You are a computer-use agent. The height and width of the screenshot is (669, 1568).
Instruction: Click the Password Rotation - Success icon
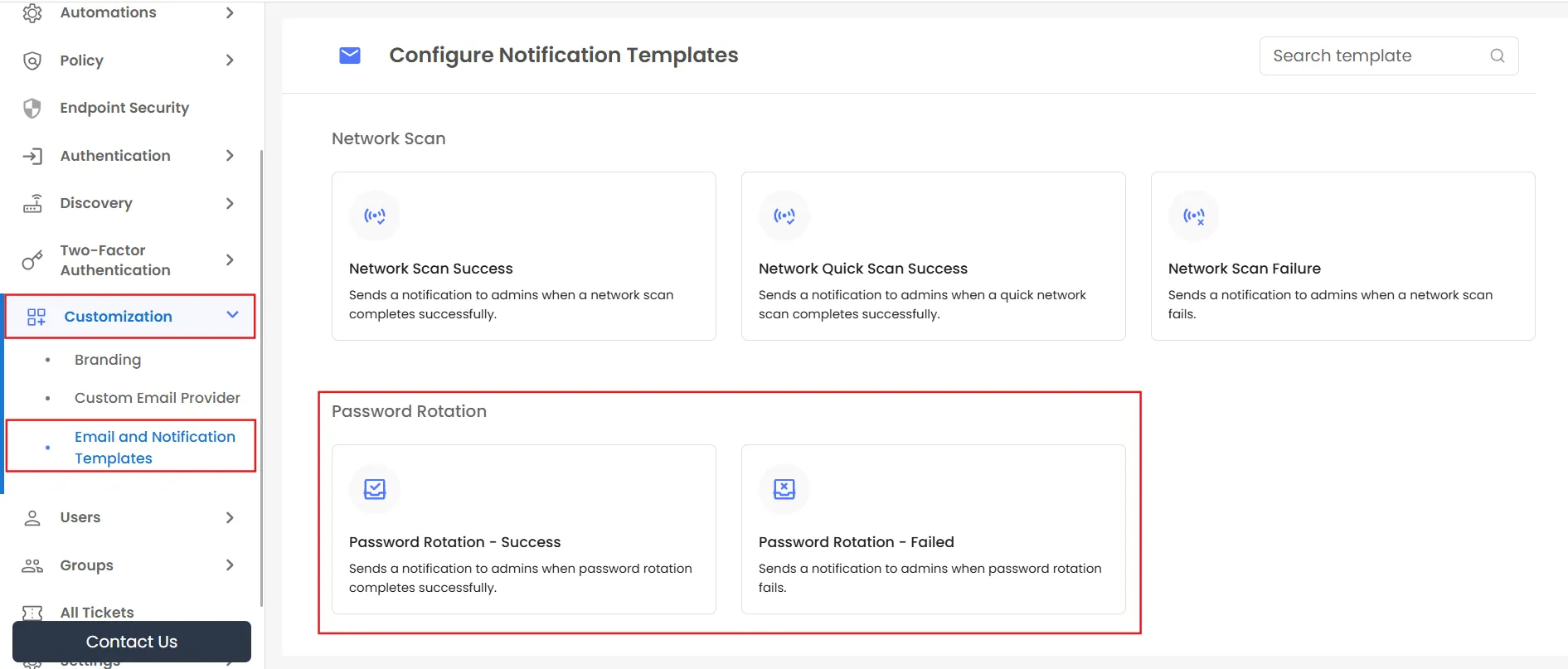[375, 489]
